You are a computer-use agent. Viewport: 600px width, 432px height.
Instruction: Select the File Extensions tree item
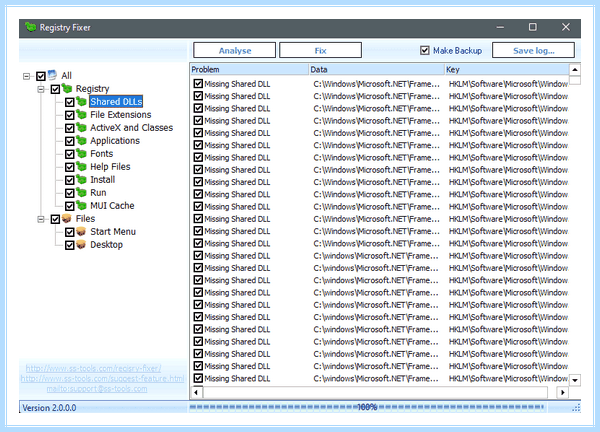tap(121, 114)
